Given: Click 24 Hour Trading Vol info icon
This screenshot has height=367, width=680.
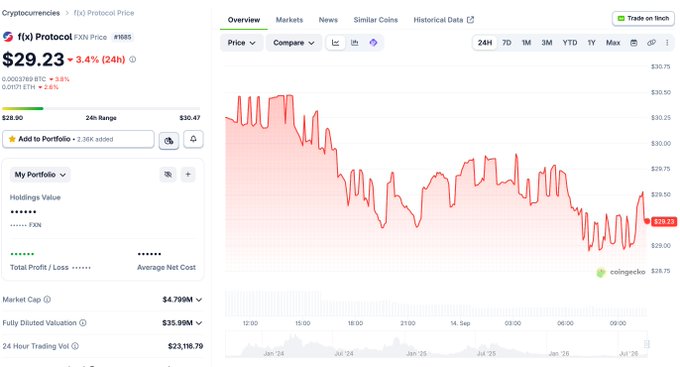Looking at the screenshot, I should pos(75,346).
